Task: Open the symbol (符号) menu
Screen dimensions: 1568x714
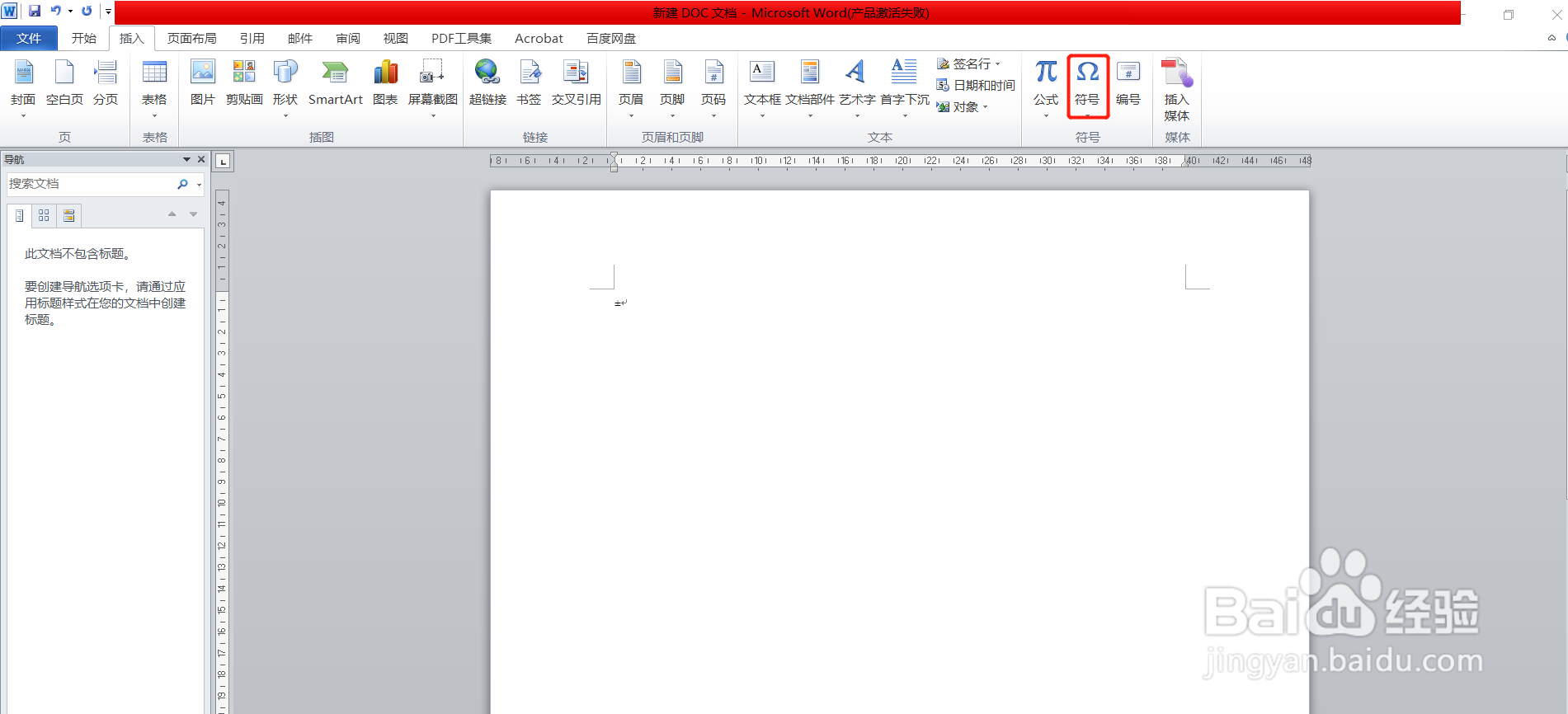Action: (x=1087, y=87)
